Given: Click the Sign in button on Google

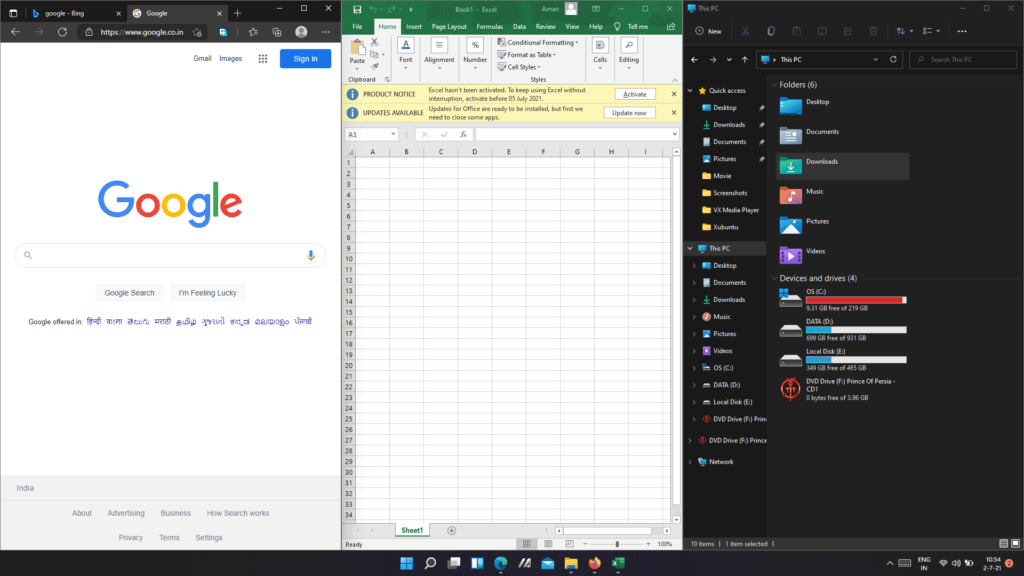Looking at the screenshot, I should coord(305,59).
